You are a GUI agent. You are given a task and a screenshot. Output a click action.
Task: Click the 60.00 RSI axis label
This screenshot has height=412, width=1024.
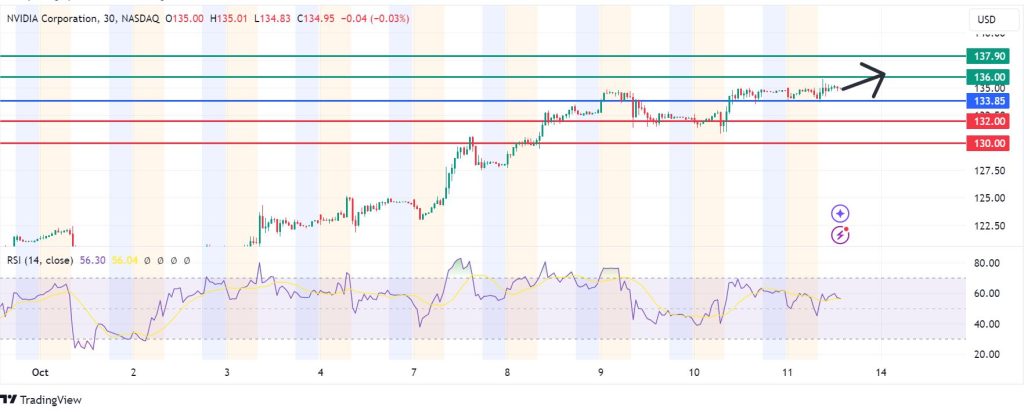point(987,294)
